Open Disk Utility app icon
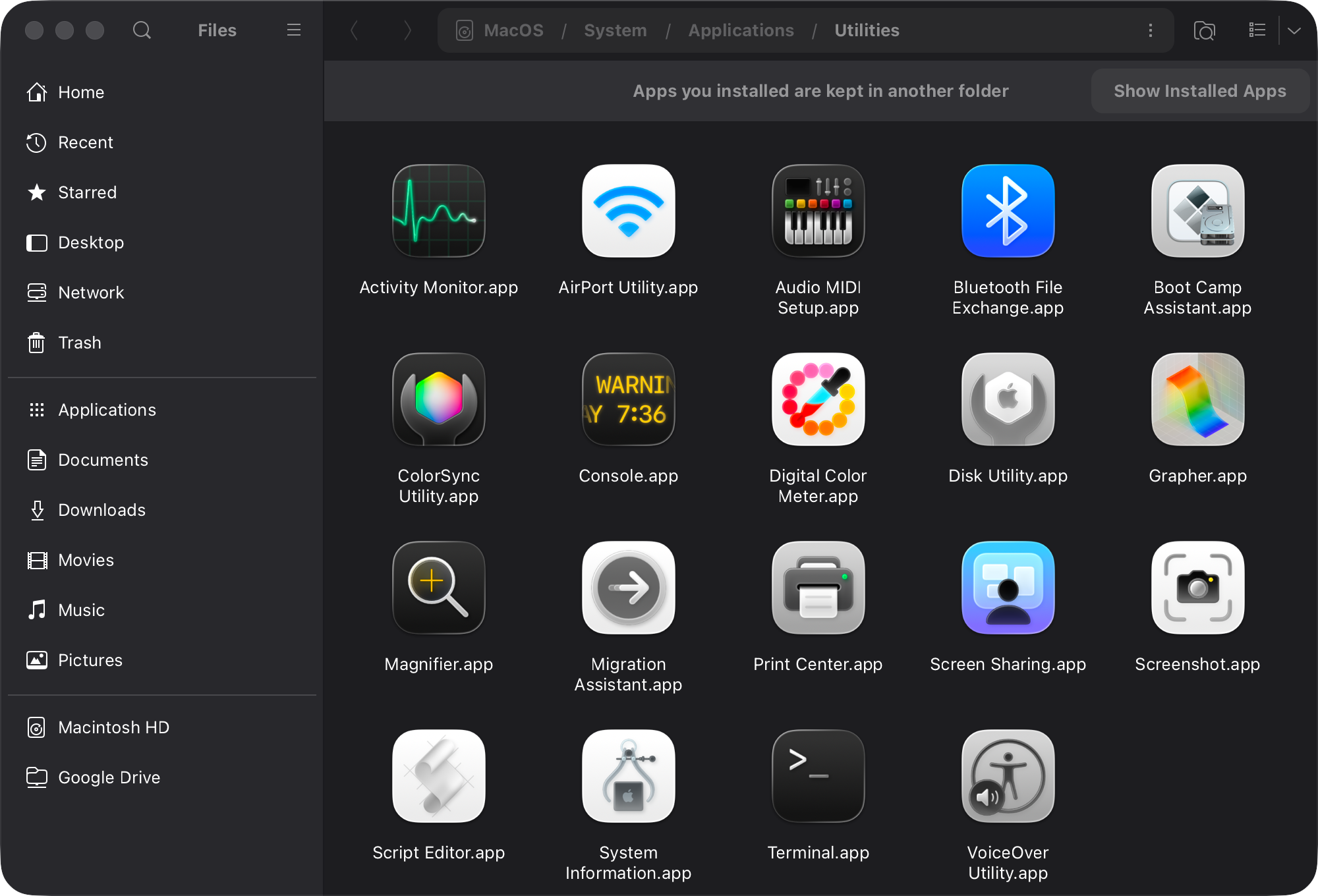This screenshot has width=1318, height=896. pyautogui.click(x=1008, y=399)
